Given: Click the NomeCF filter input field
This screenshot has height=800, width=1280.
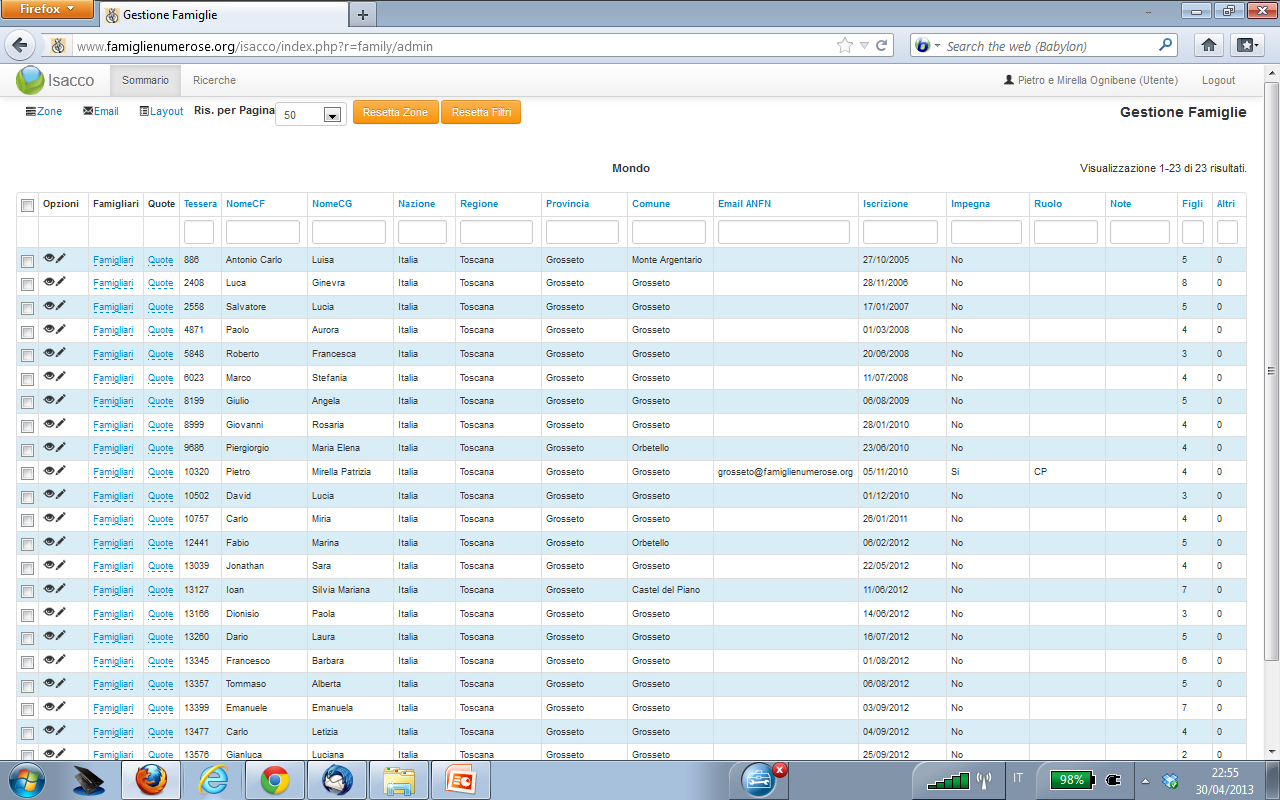Looking at the screenshot, I should [x=263, y=232].
